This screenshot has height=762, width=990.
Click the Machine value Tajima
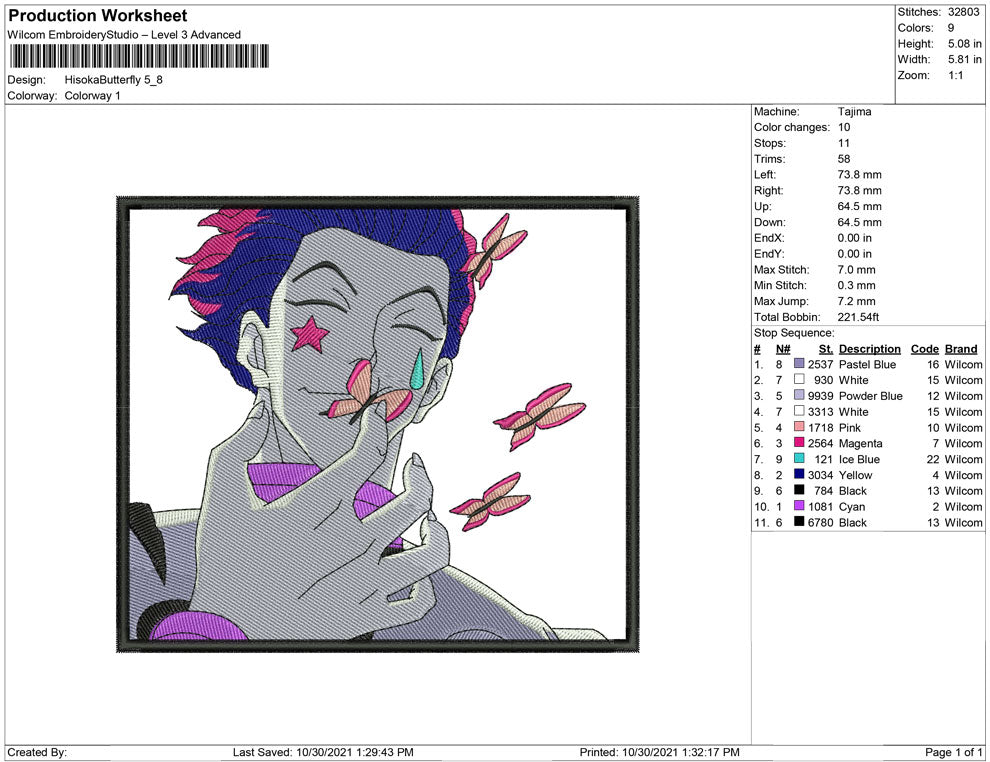(854, 112)
